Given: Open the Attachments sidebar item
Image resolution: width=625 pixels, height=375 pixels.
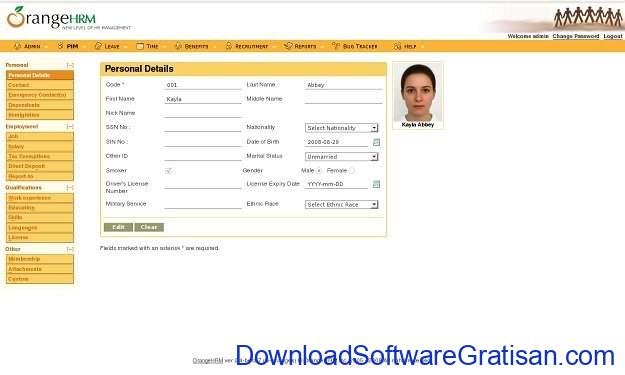Looking at the screenshot, I should click(40, 269).
